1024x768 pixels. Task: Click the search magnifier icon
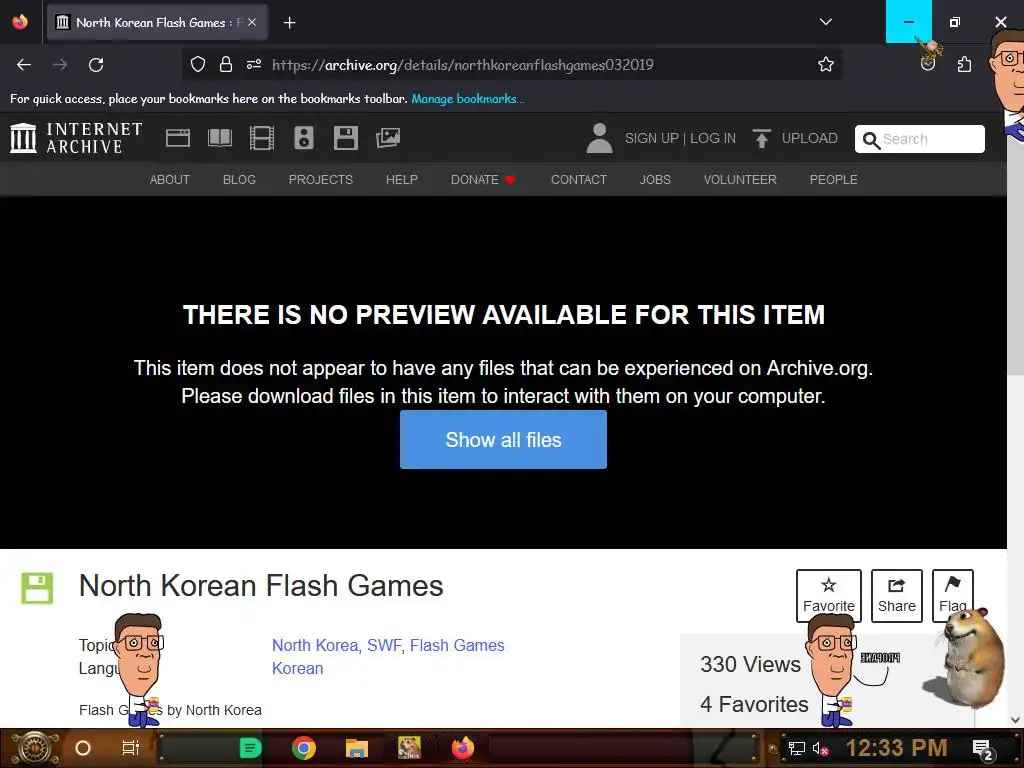point(871,140)
